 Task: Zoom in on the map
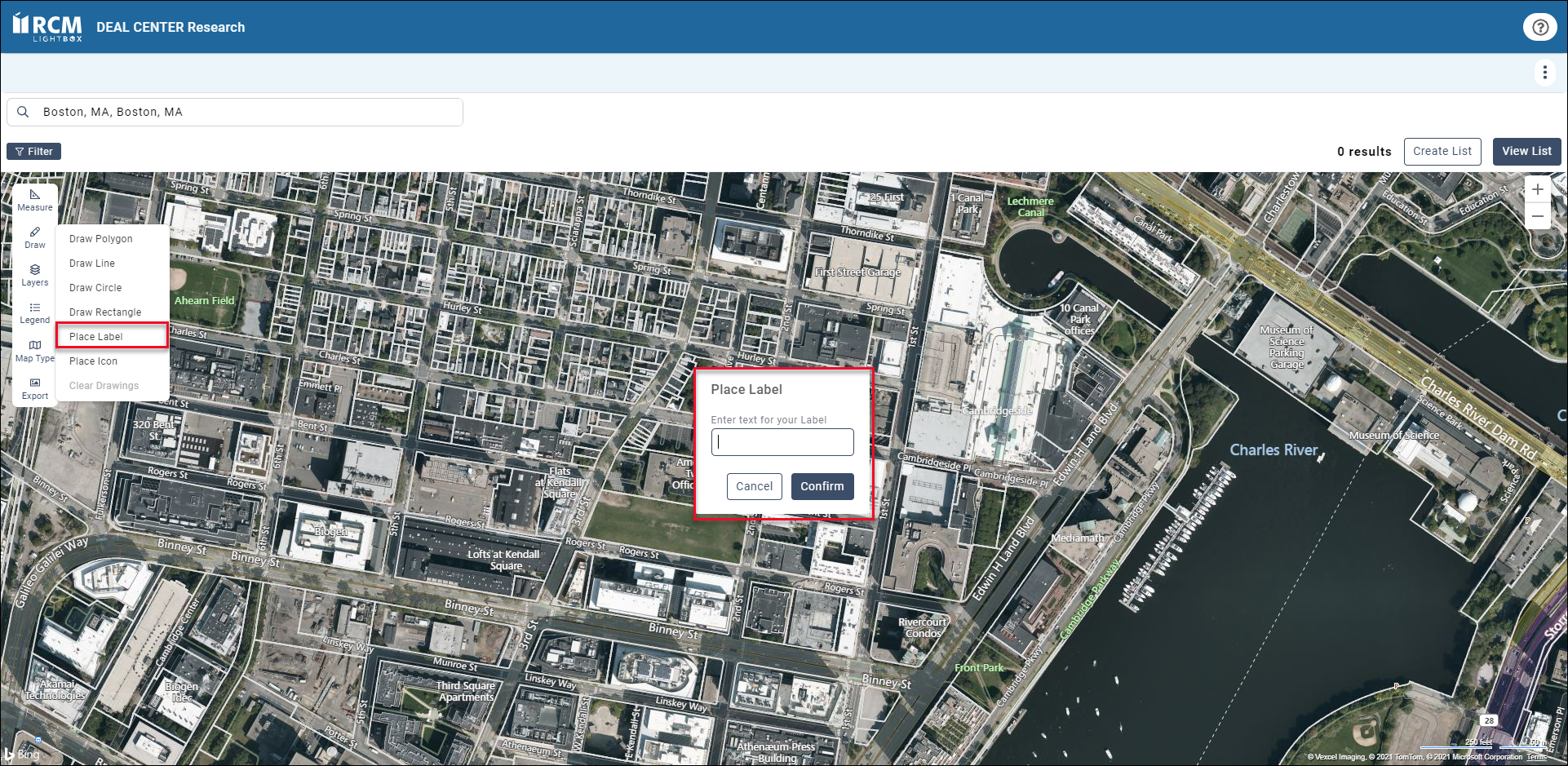click(1537, 190)
